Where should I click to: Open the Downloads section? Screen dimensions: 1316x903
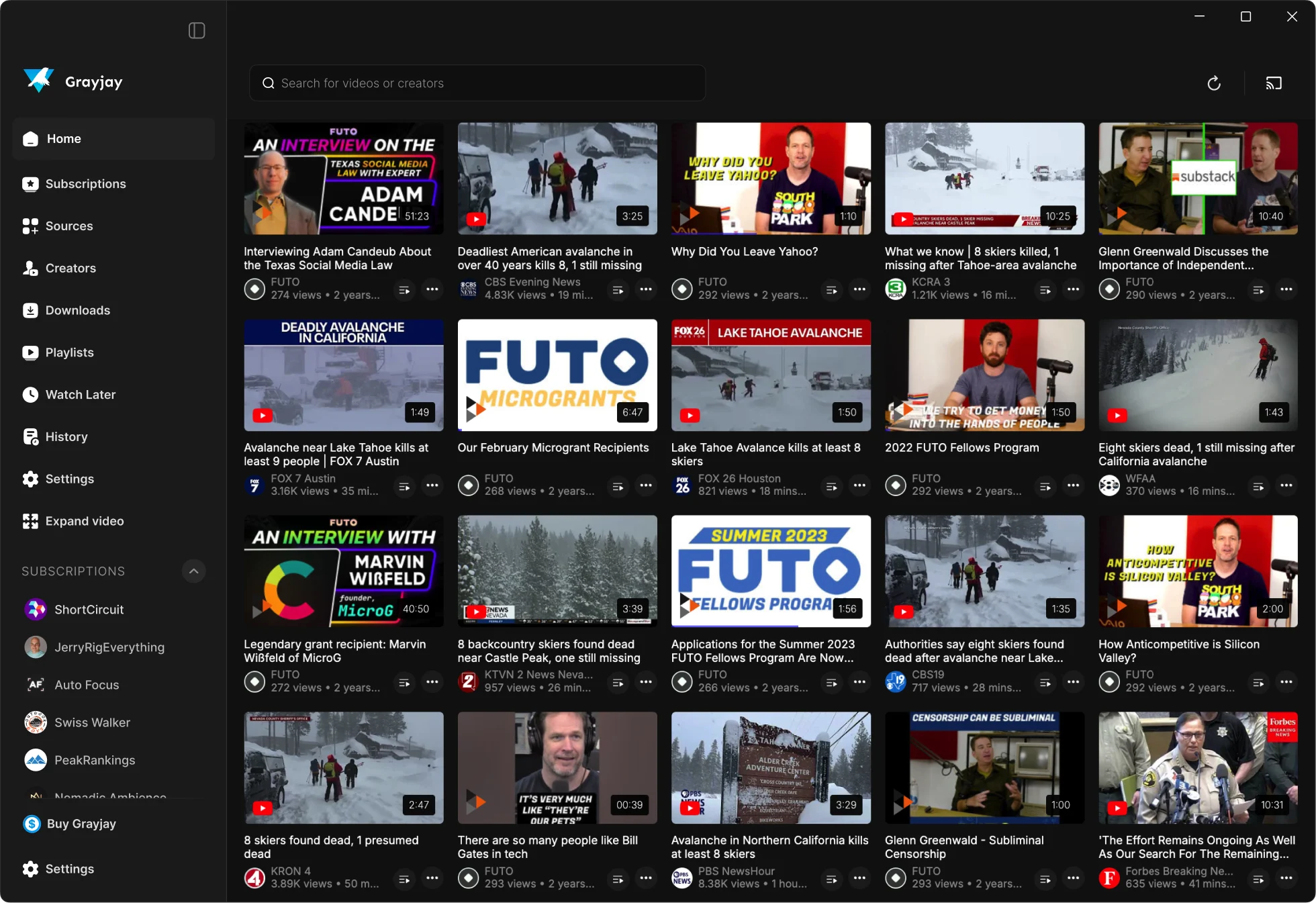click(x=77, y=310)
